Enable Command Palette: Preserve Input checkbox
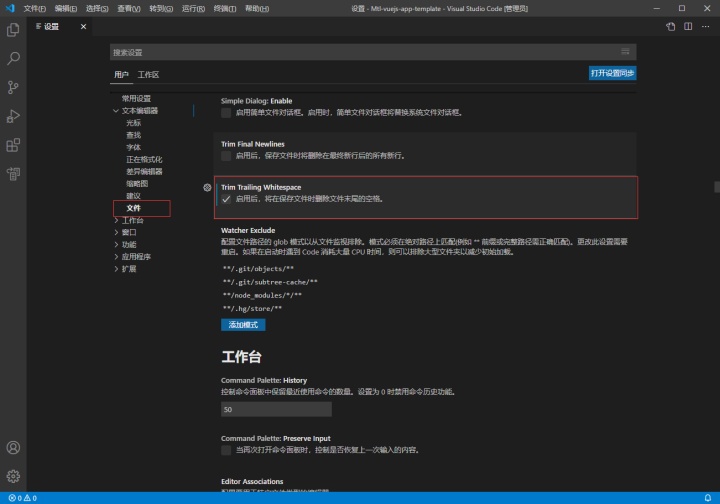The image size is (720, 504). coord(226,450)
